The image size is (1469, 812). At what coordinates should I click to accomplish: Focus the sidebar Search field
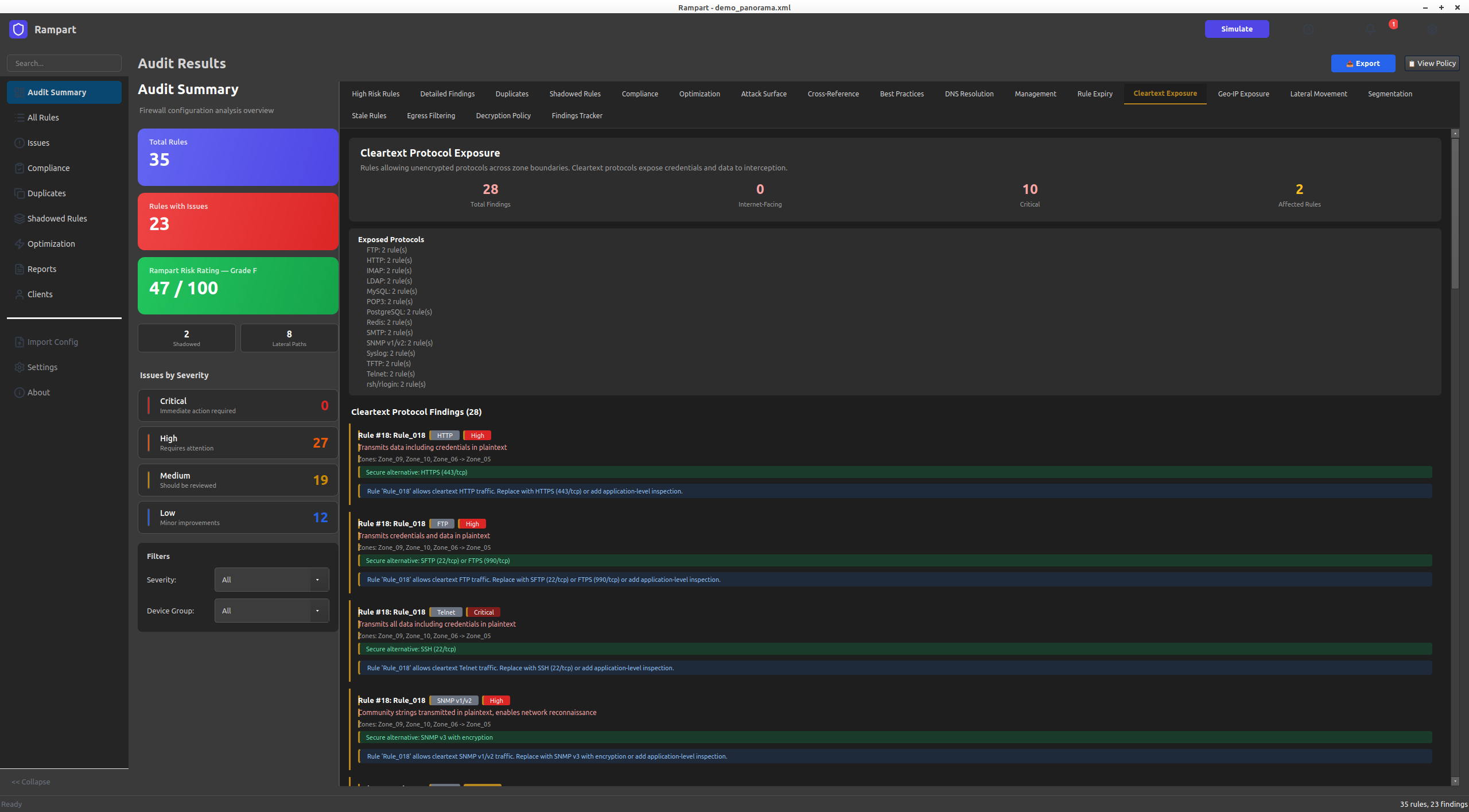coord(64,63)
